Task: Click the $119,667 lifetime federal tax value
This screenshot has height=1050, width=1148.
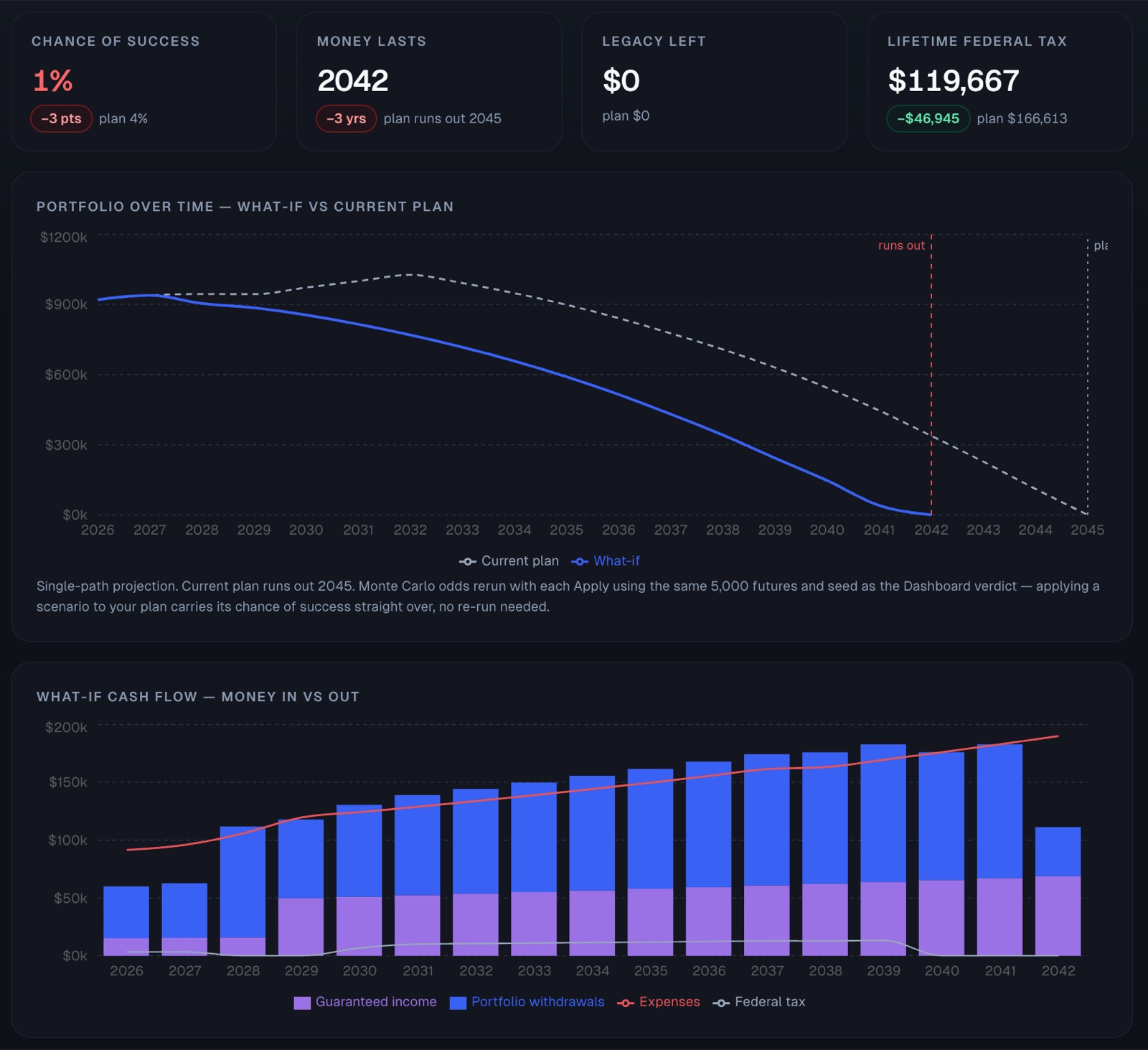Action: (954, 80)
